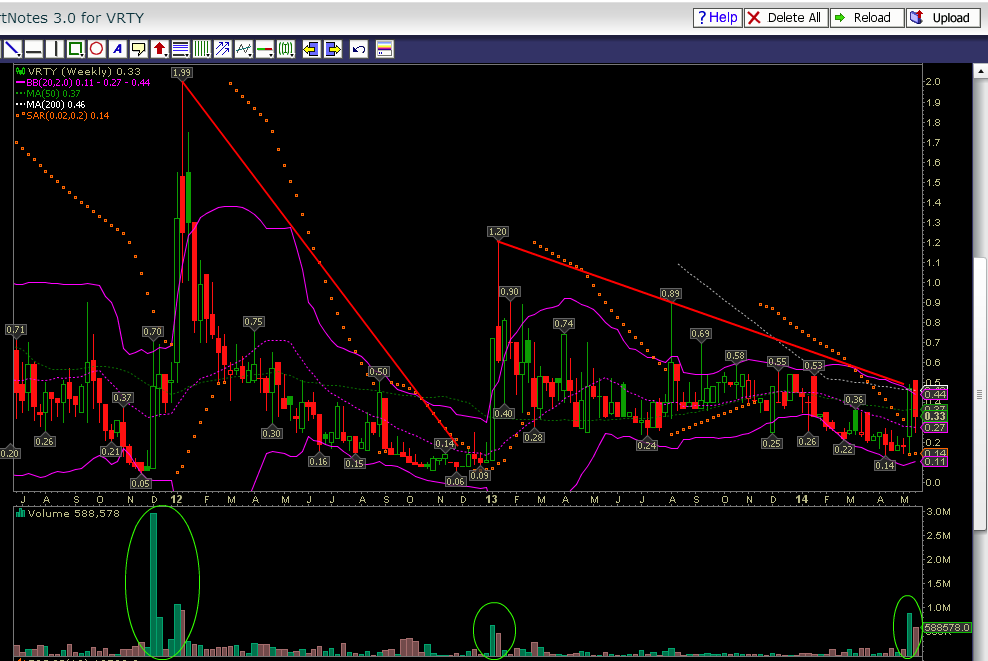Select the yellow callout balloon tool
The image size is (988, 661).
139,49
